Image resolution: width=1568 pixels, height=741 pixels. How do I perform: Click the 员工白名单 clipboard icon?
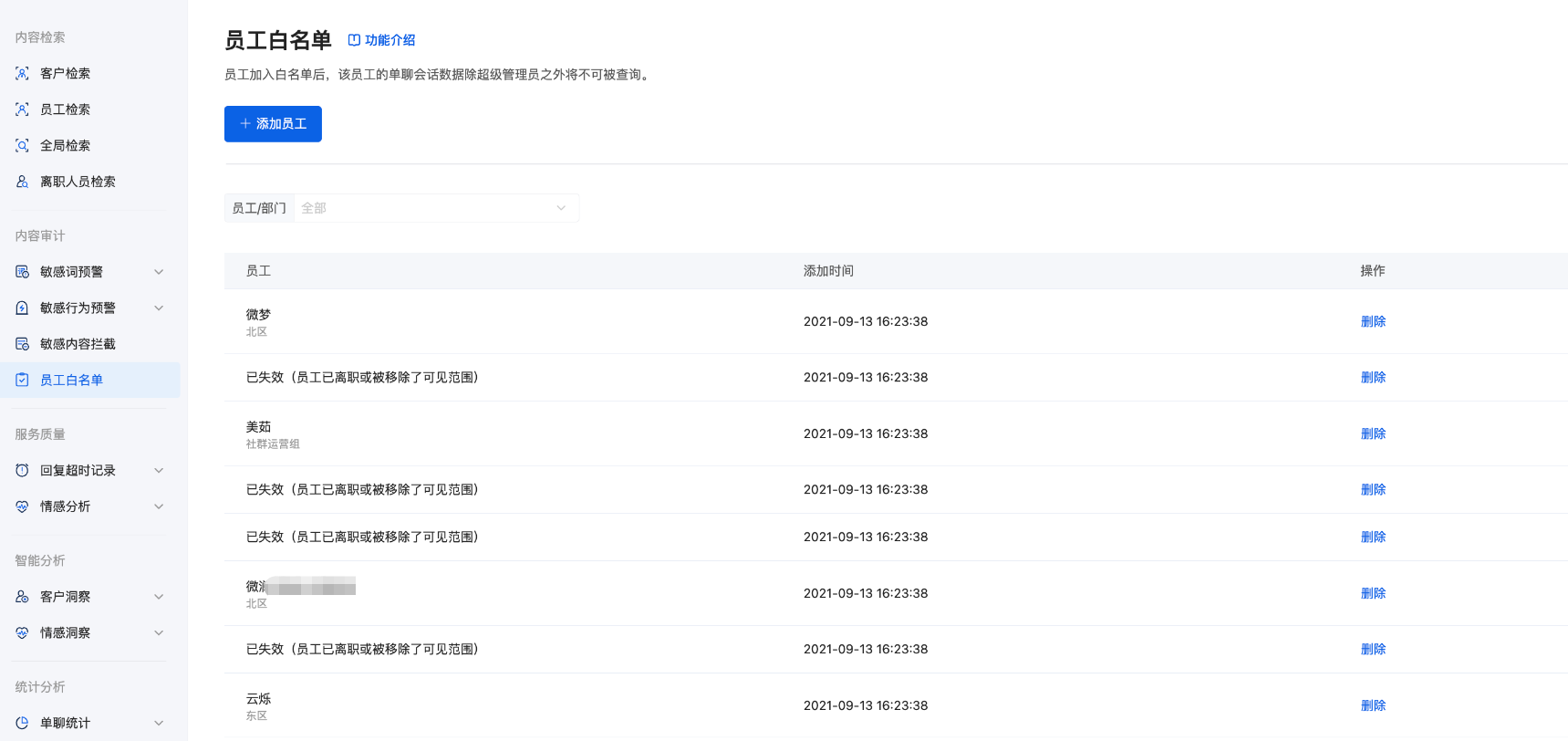[x=22, y=380]
